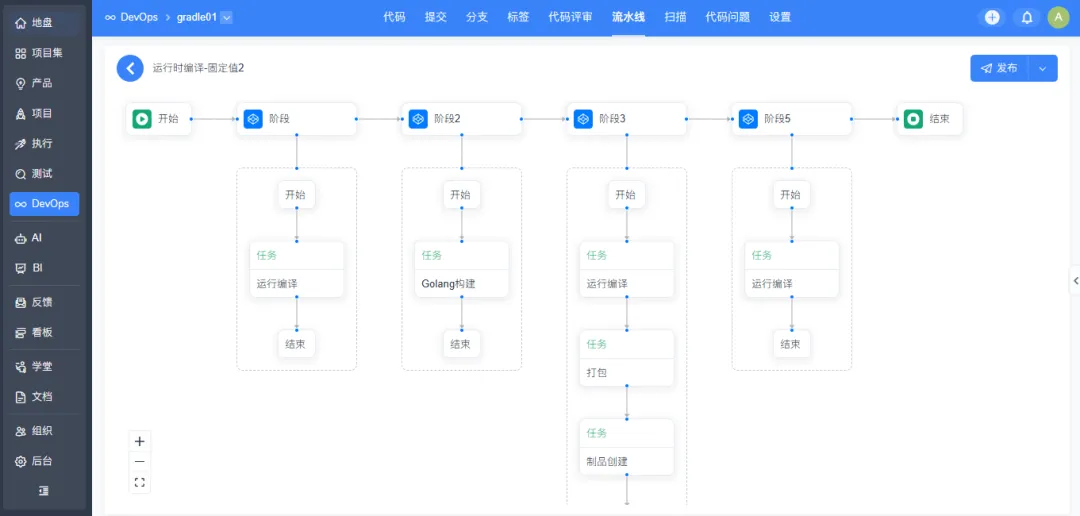Fit pipeline canvas to screen

tap(140, 482)
